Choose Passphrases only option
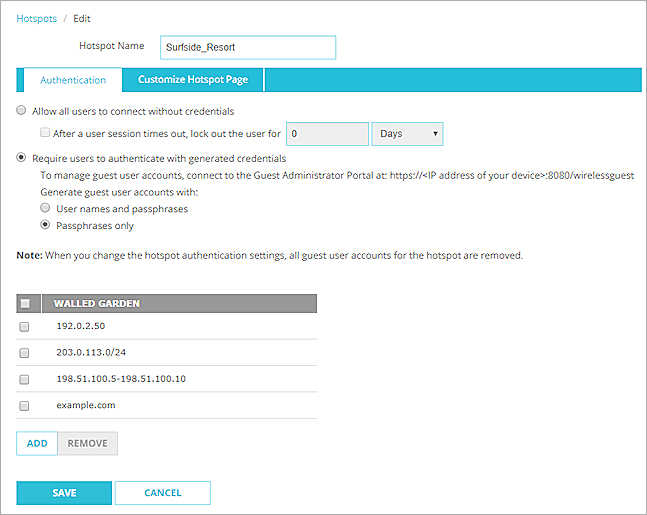 tap(45, 226)
